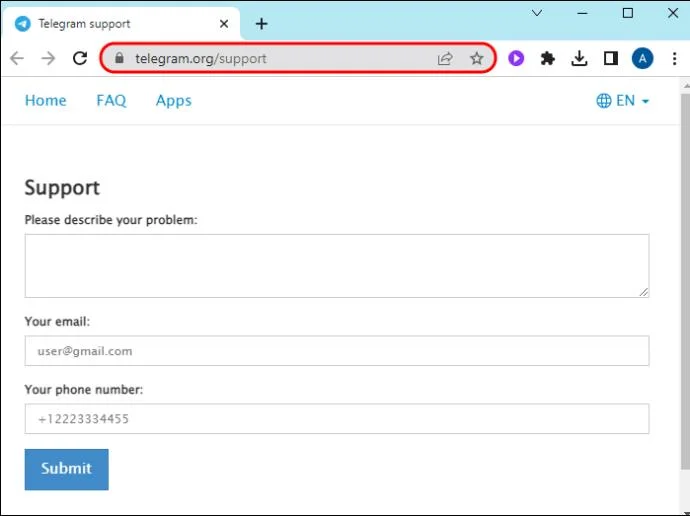Close the Telegram support tab
The image size is (690, 516).
[224, 24]
